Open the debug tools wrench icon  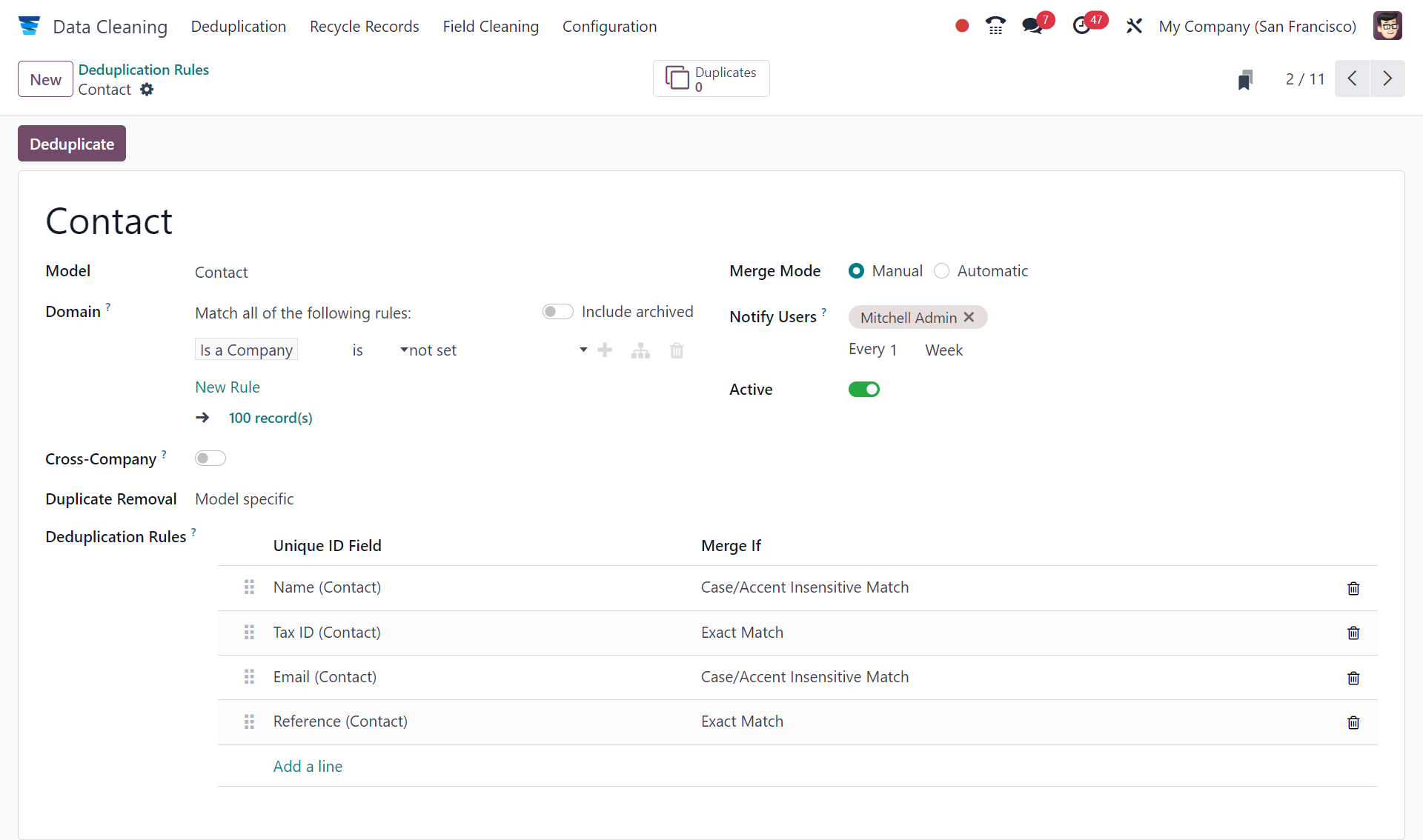[x=1134, y=26]
